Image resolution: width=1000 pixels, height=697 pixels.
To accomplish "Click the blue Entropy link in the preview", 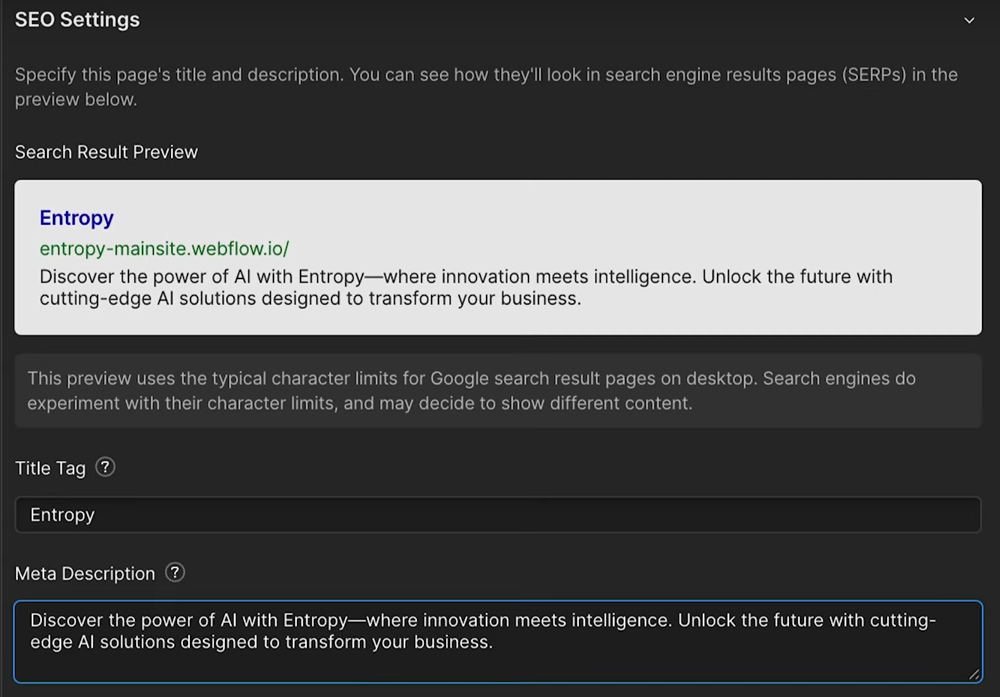I will click(77, 218).
